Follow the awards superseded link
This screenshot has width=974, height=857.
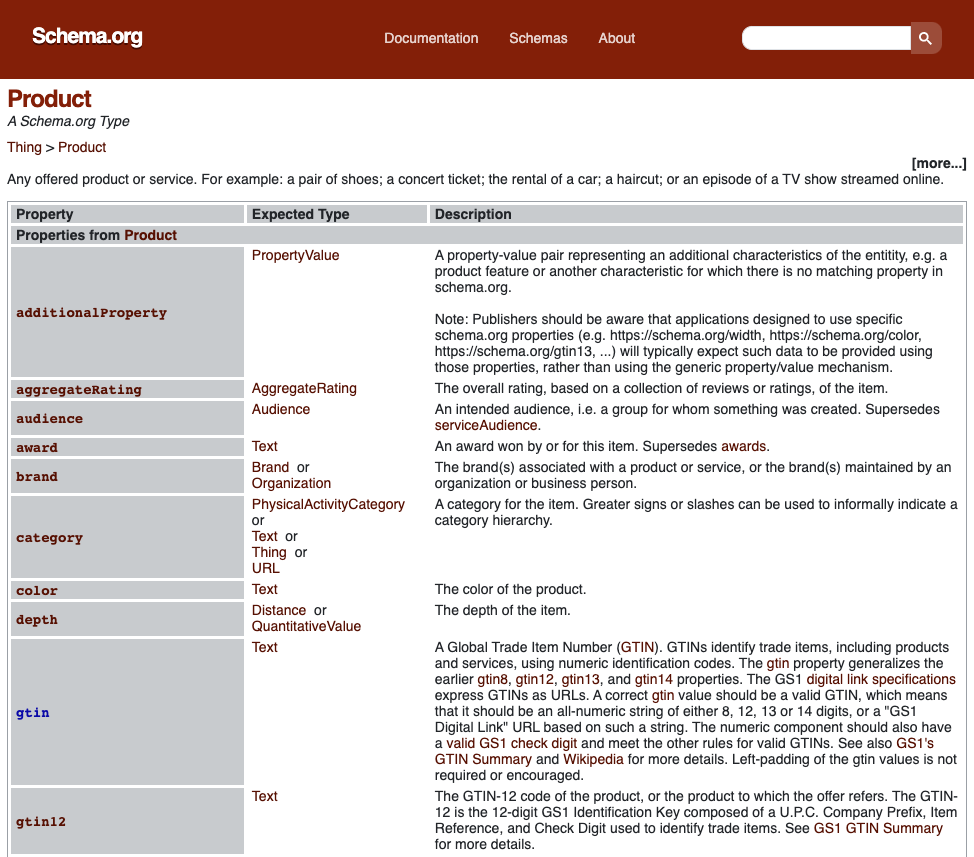(744, 446)
